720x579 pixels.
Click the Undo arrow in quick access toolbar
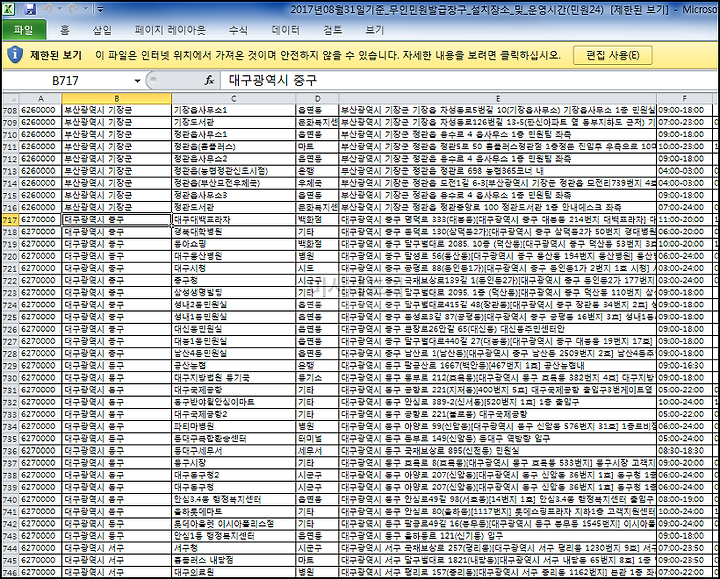[47, 9]
